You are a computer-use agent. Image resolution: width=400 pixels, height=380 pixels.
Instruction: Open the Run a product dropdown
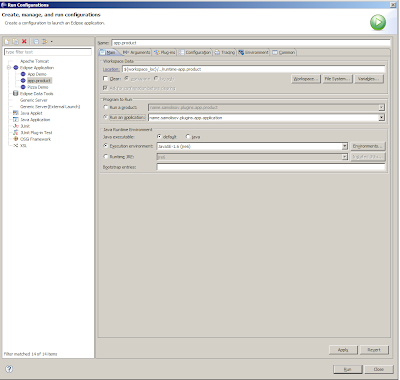pos(381,107)
